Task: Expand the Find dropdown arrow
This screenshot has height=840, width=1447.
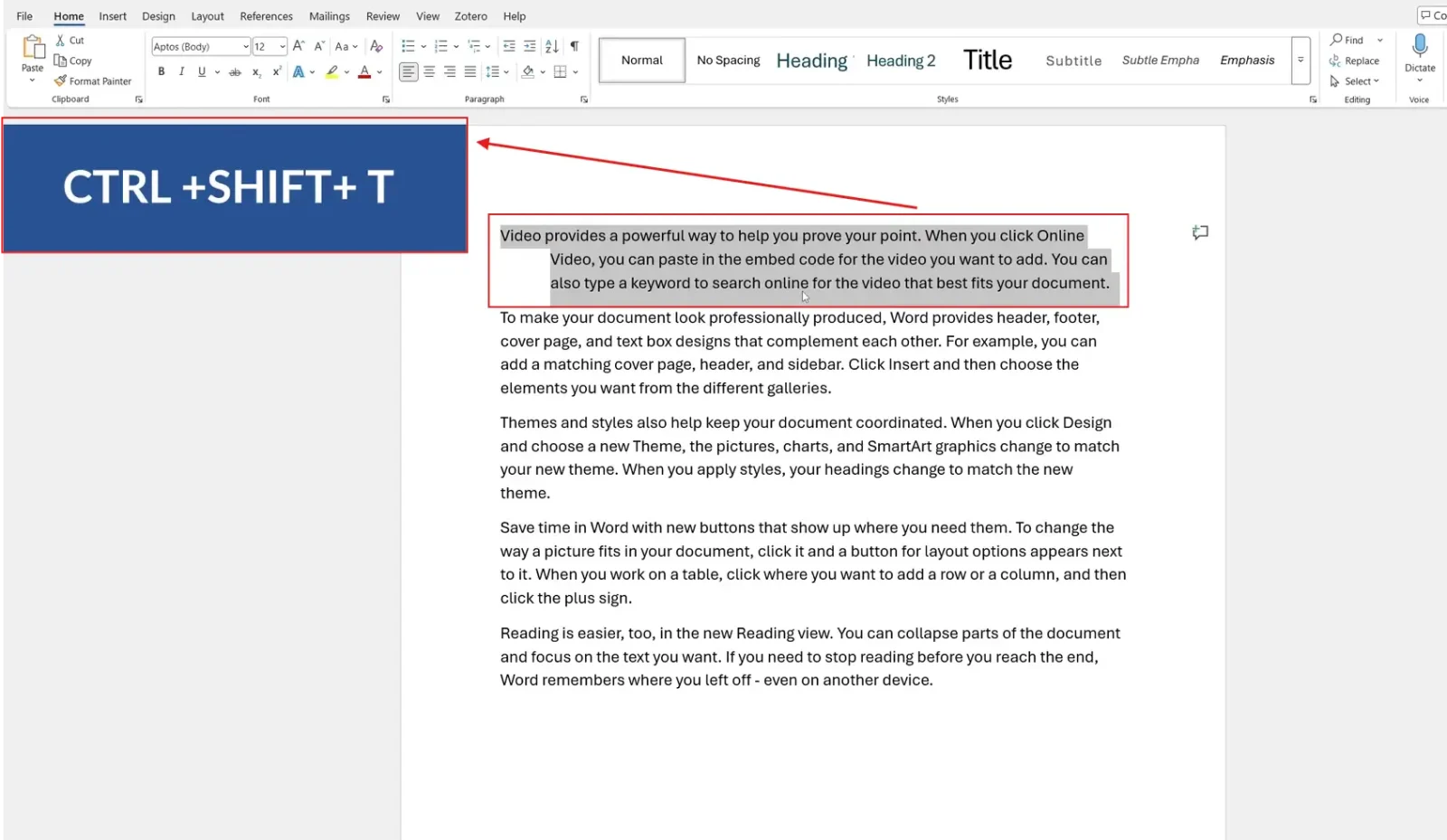Action: [1380, 40]
